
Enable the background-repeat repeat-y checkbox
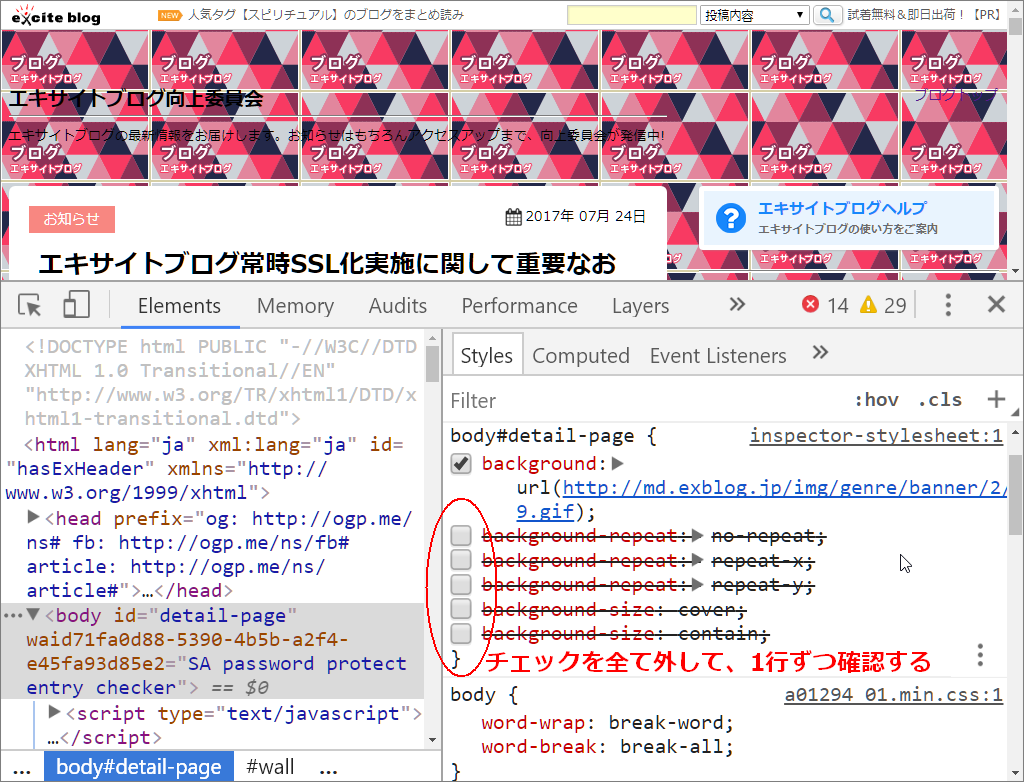coord(461,584)
